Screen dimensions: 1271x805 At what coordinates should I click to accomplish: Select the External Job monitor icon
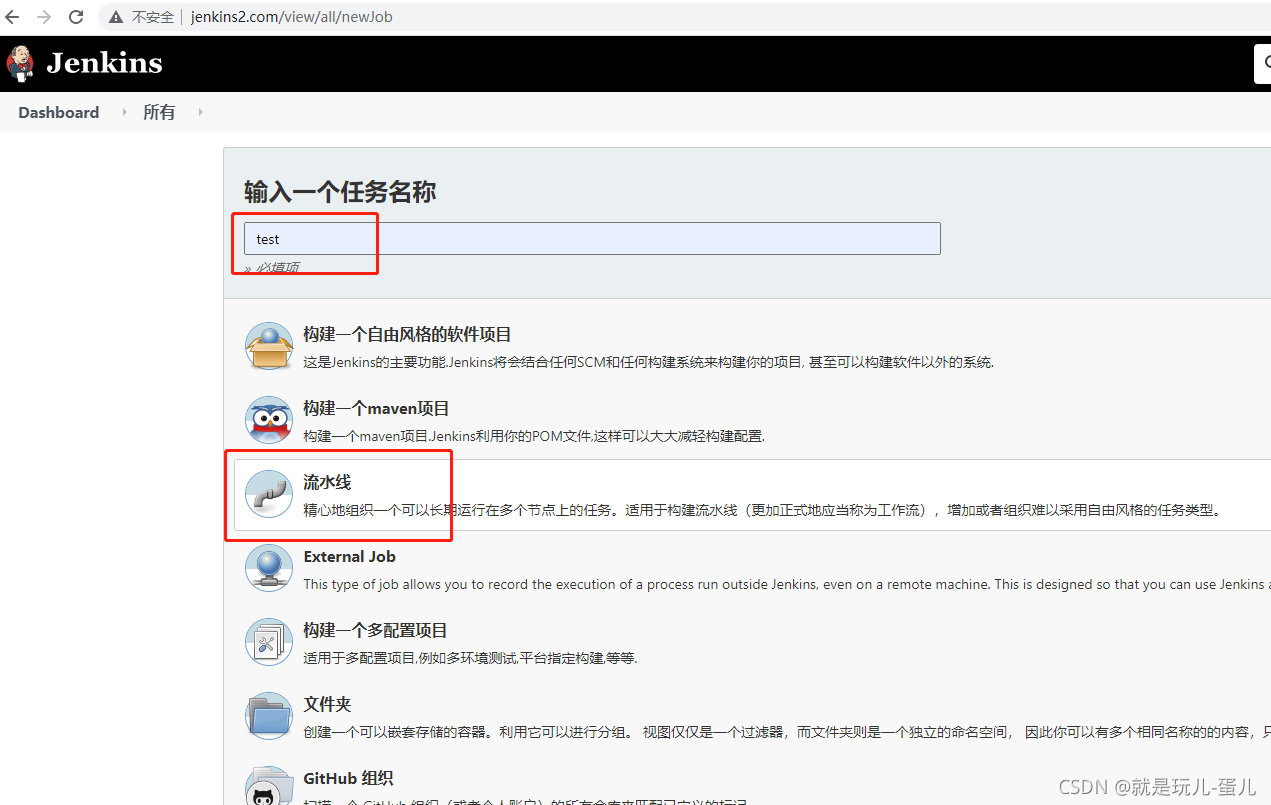click(x=269, y=568)
